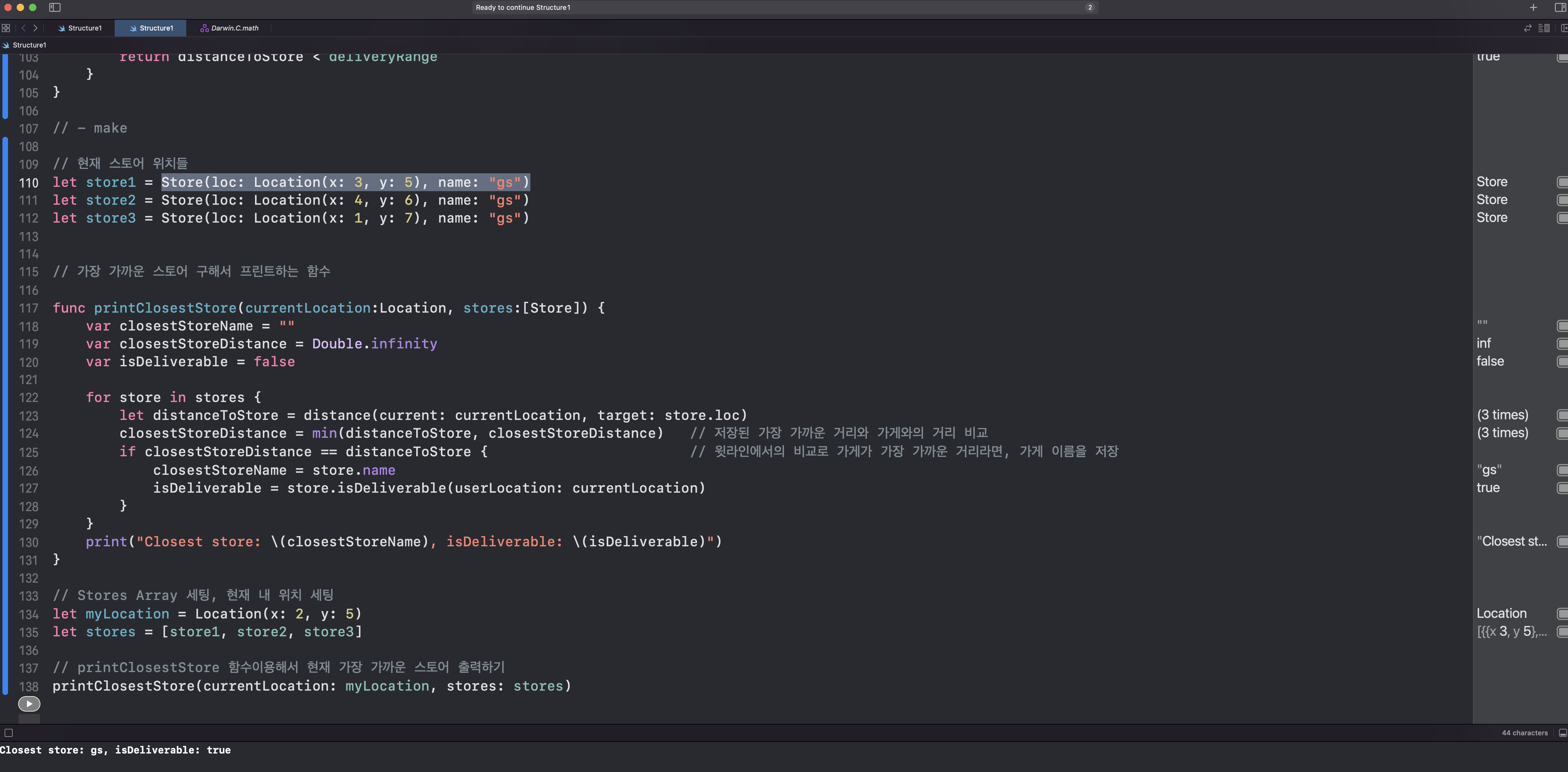
Task: Show inline result for store1 Store
Action: [x=1562, y=182]
